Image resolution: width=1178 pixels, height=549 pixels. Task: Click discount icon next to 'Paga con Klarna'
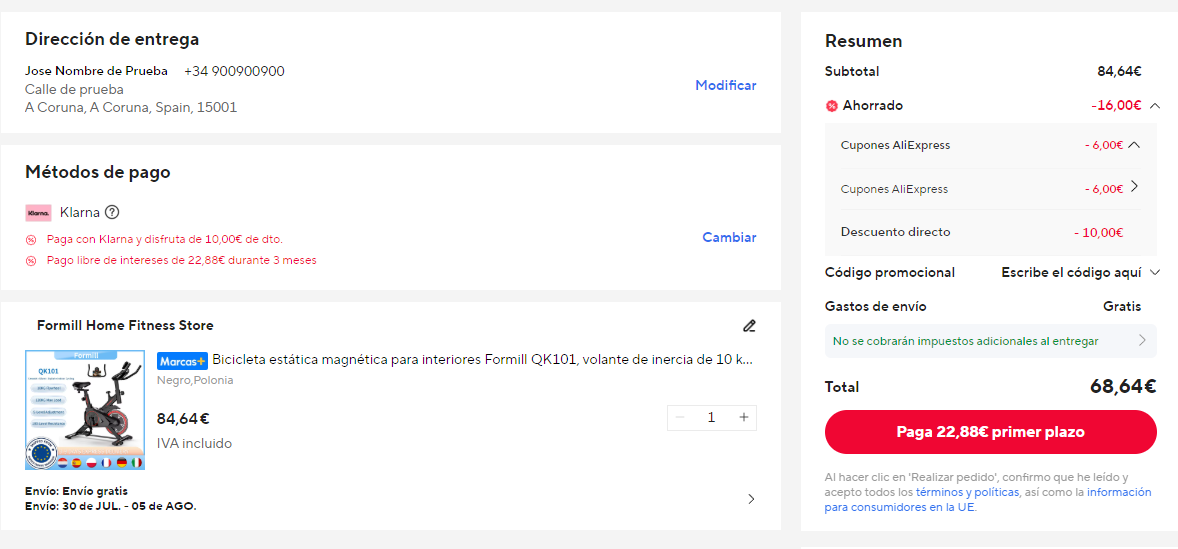point(31,240)
